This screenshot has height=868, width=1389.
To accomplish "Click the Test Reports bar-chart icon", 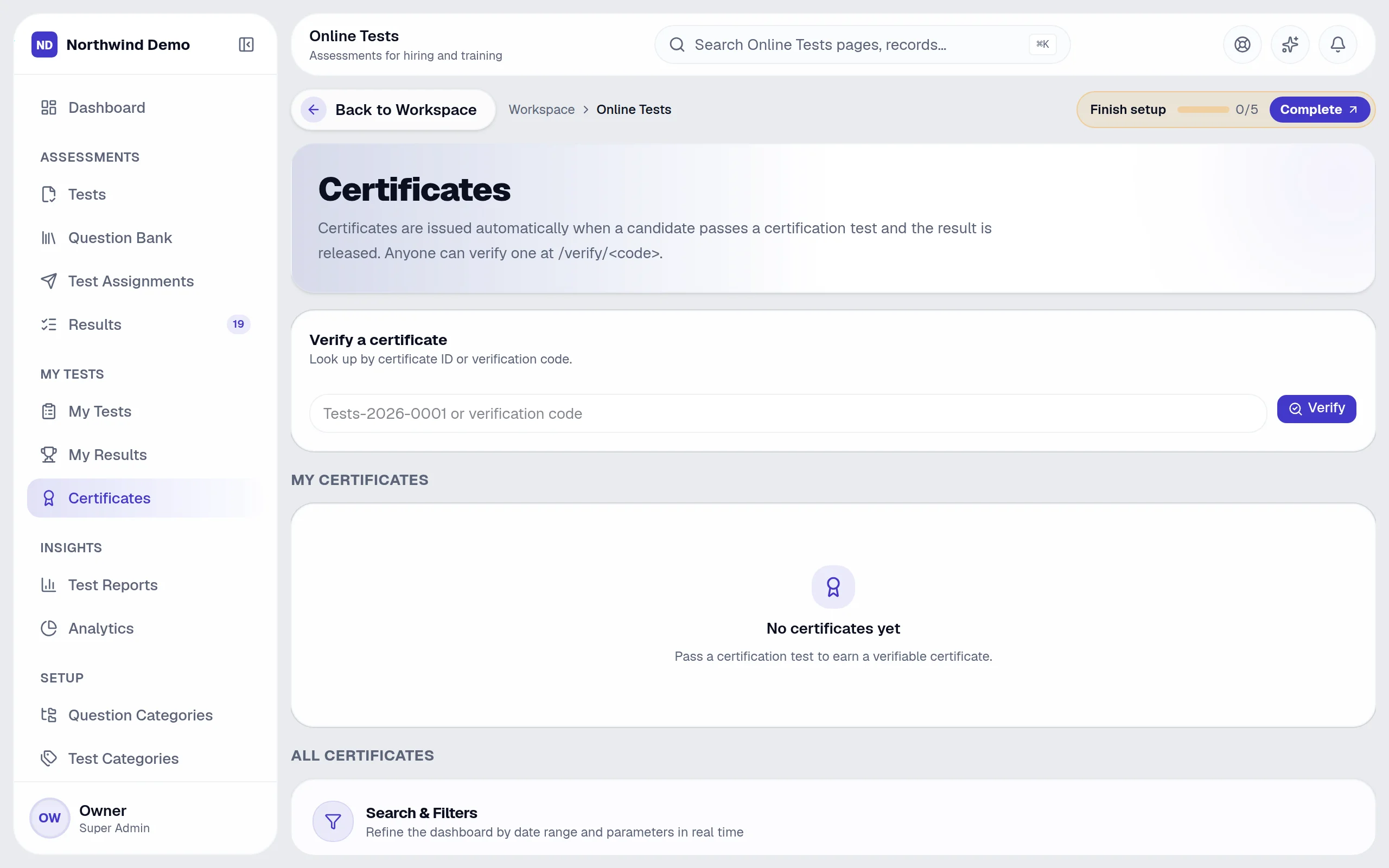I will click(49, 585).
